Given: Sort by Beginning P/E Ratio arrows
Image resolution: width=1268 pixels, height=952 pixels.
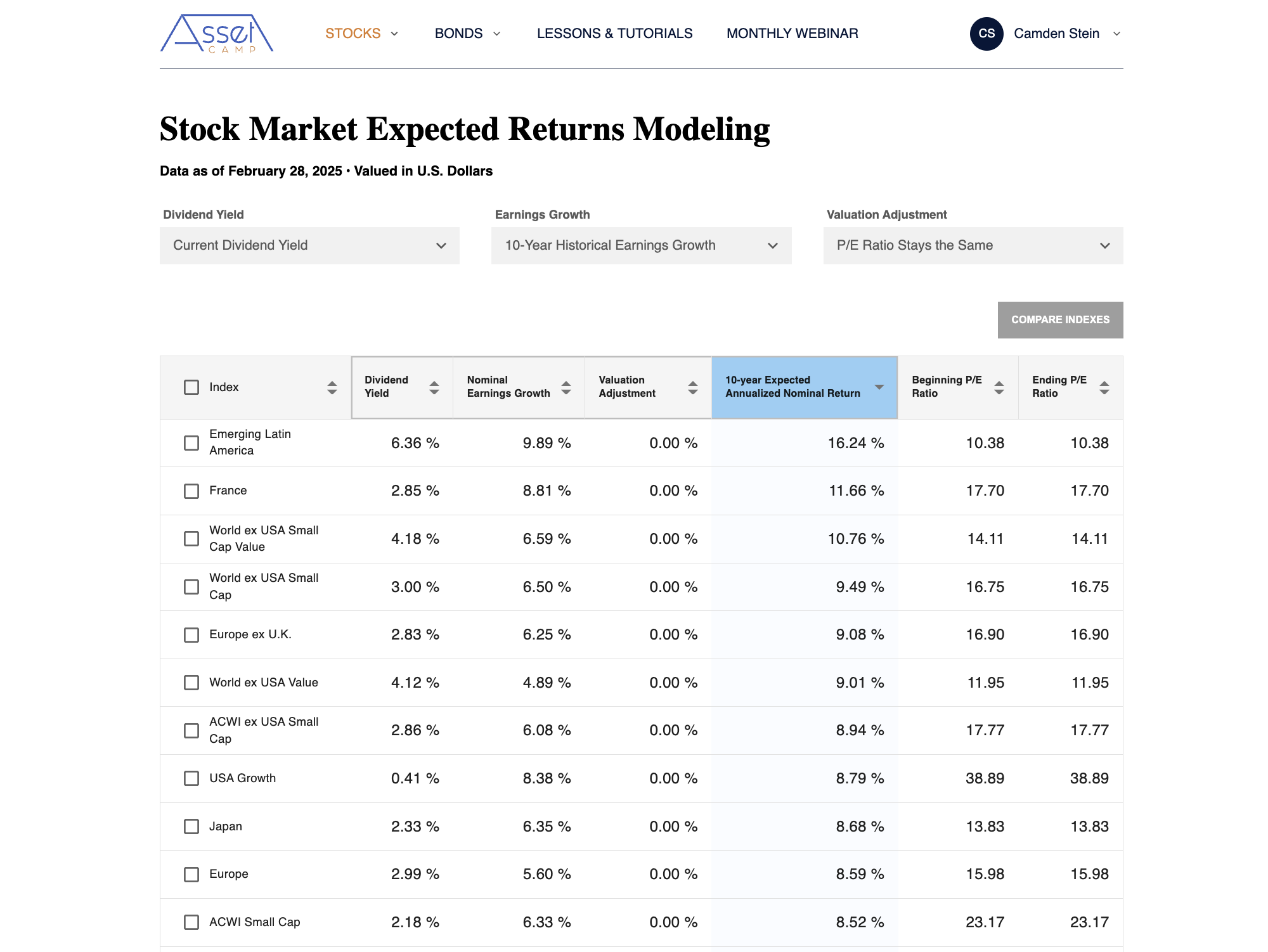Looking at the screenshot, I should (x=999, y=387).
